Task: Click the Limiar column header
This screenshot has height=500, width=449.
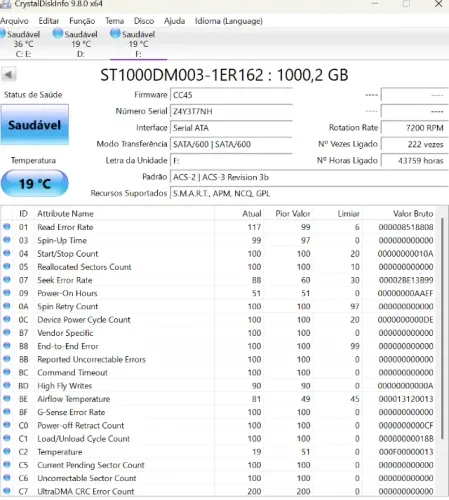Action: coord(337,214)
